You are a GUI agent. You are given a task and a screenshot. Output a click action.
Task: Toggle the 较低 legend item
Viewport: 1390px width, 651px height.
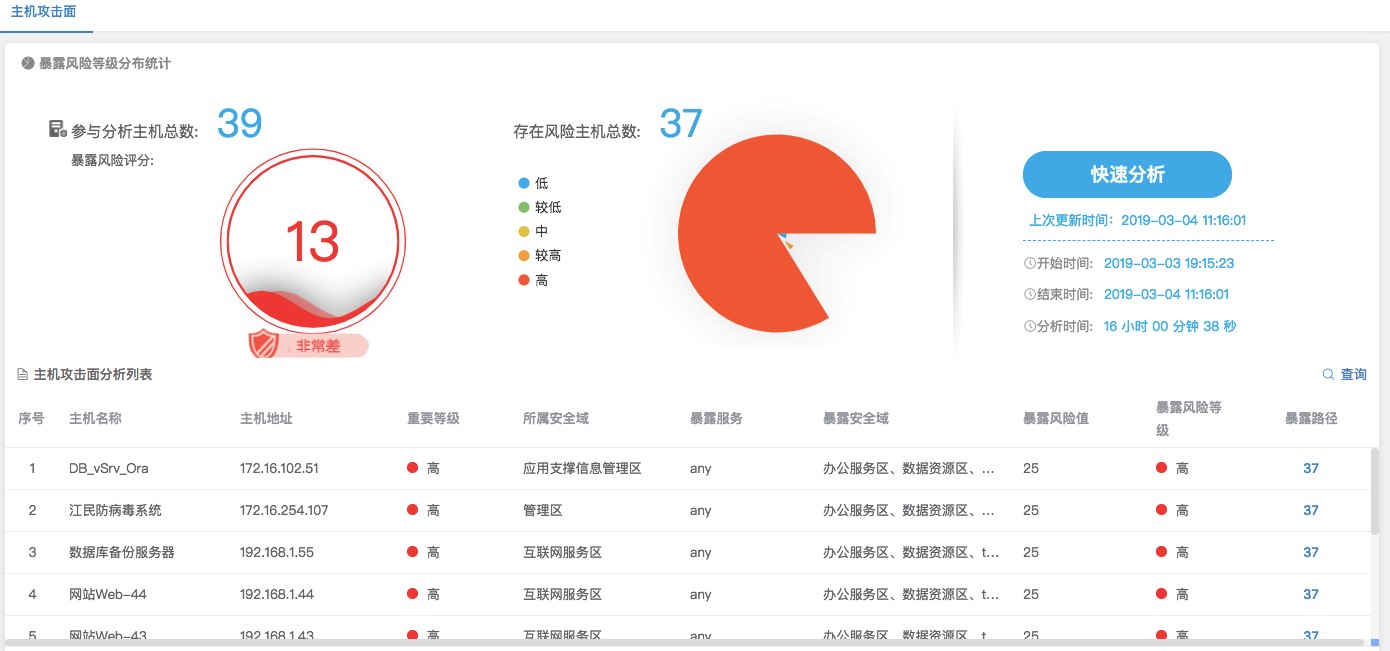coord(539,207)
